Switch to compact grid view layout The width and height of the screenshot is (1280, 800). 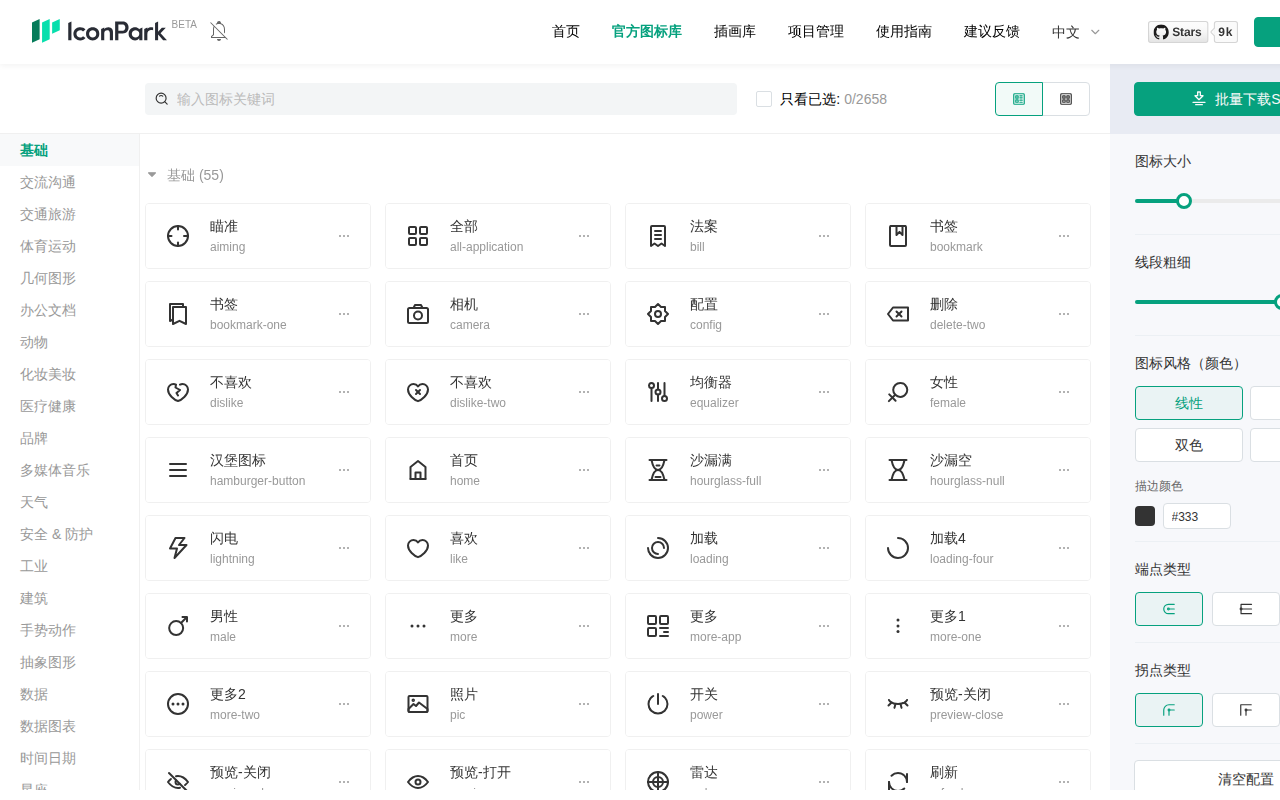pos(1066,99)
